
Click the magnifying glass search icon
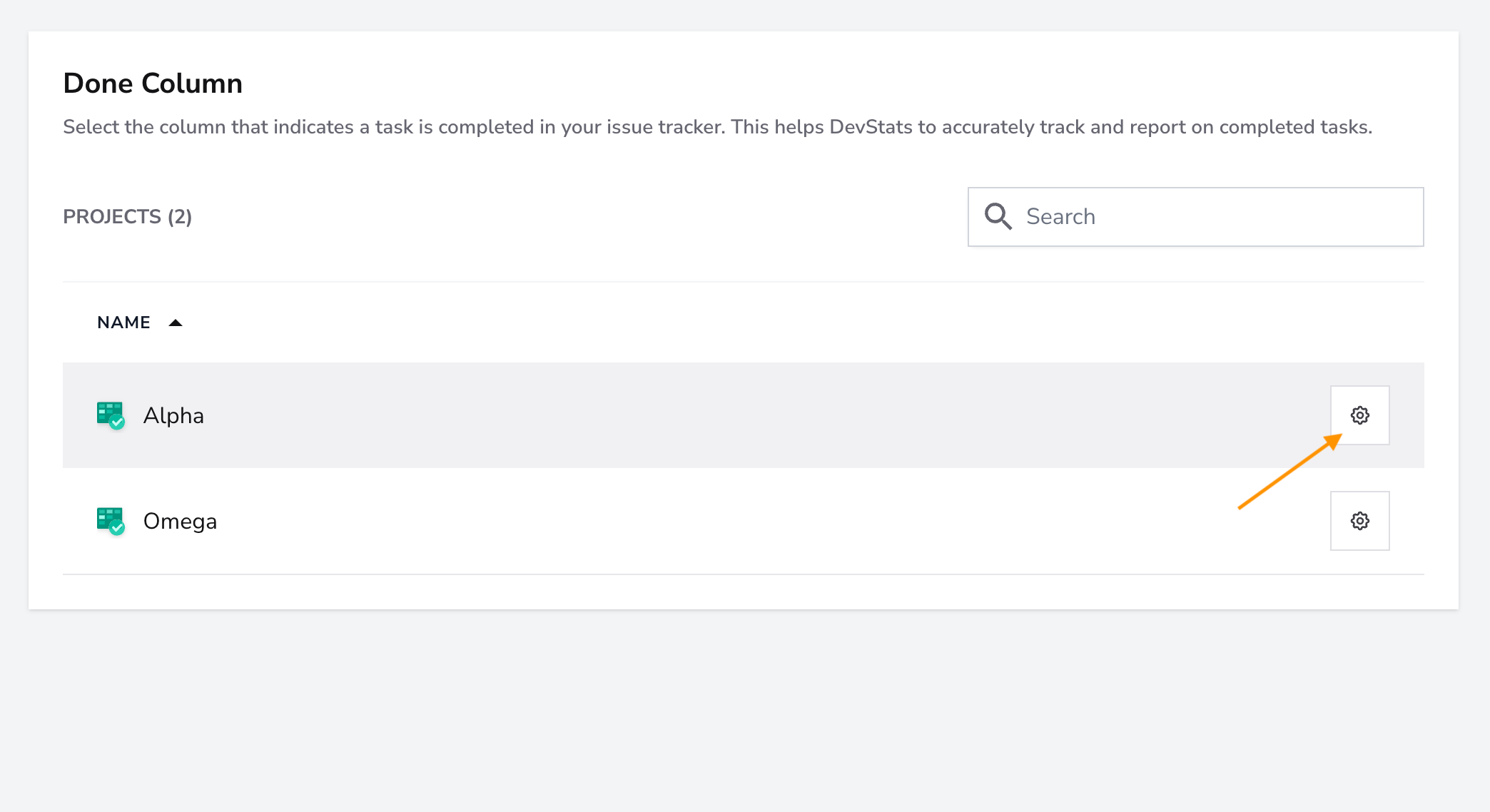(x=998, y=216)
